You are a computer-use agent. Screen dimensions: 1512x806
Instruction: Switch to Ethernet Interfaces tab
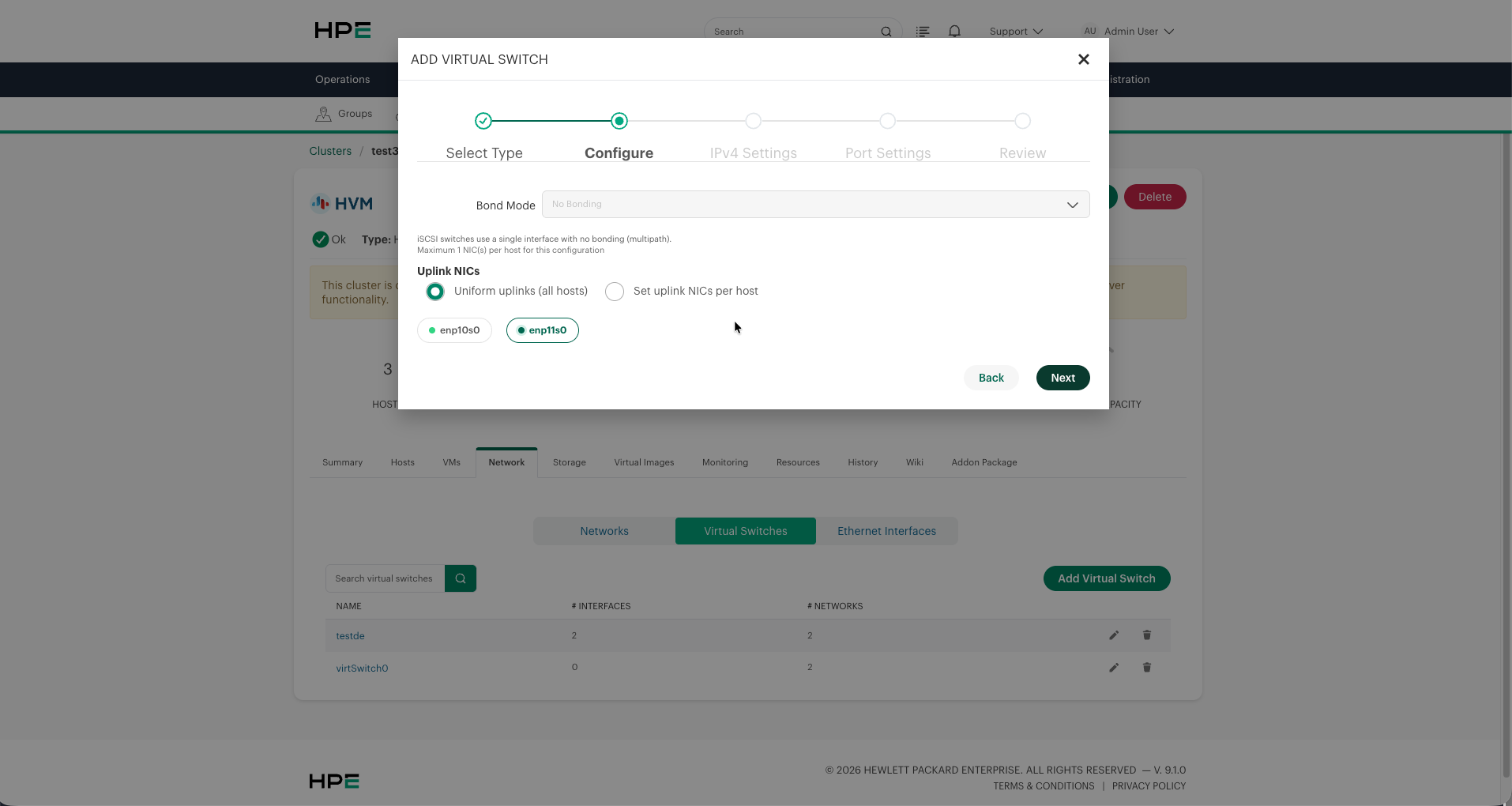tap(886, 531)
